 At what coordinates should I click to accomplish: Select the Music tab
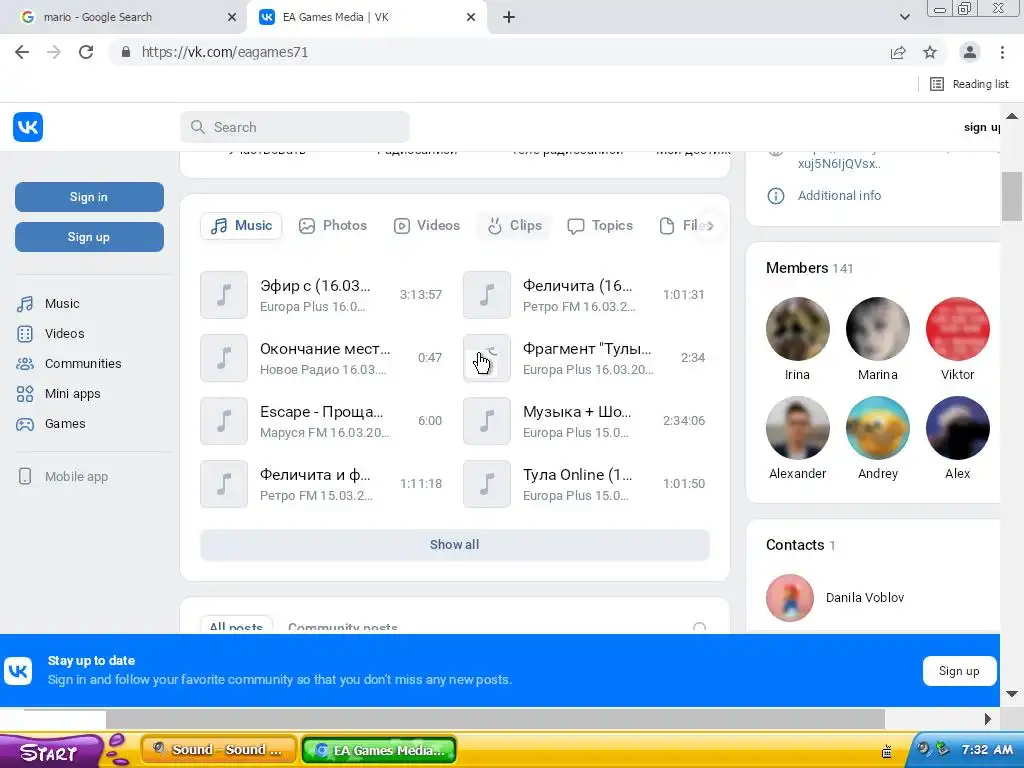pos(241,226)
